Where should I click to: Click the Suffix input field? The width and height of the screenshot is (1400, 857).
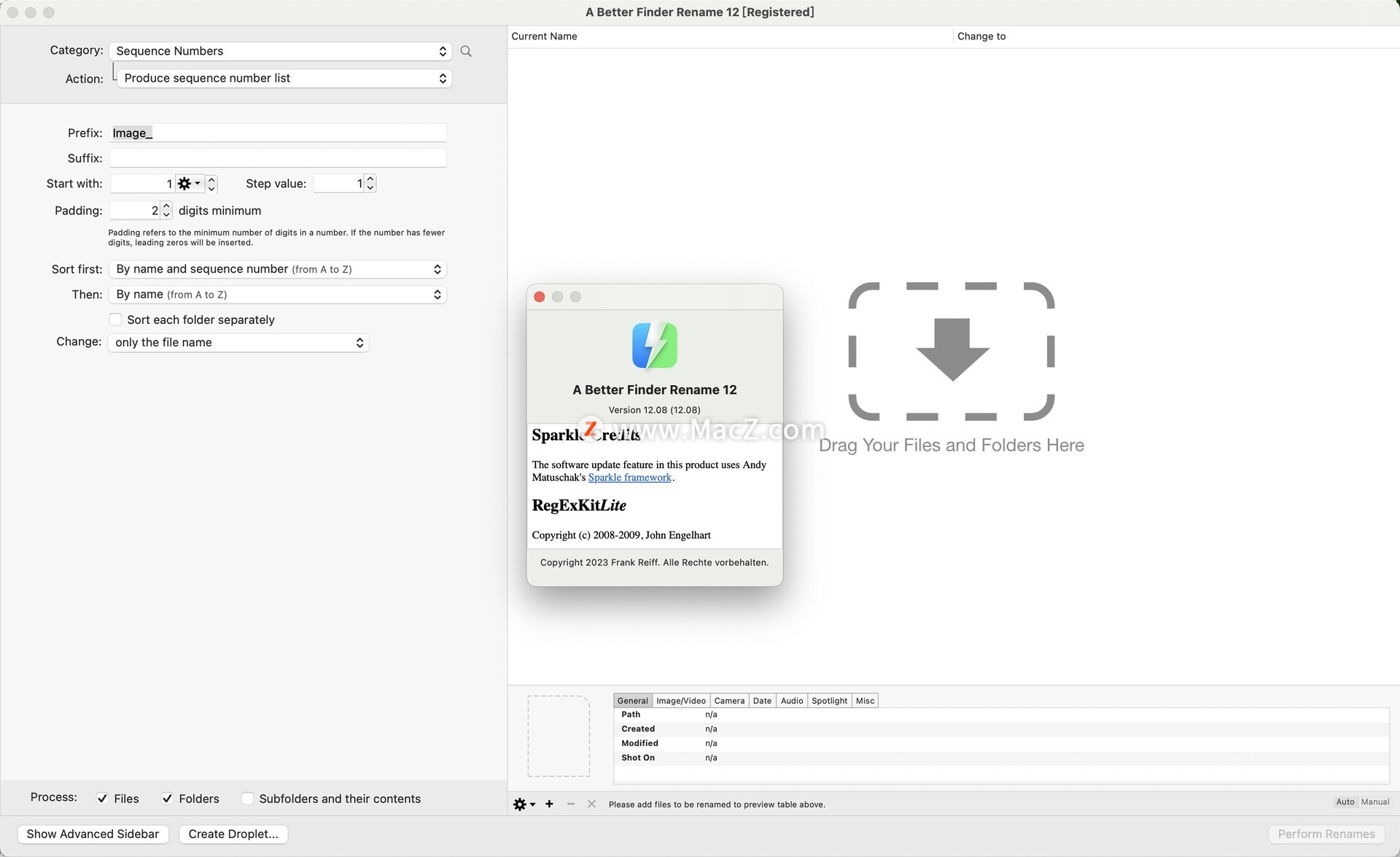278,158
